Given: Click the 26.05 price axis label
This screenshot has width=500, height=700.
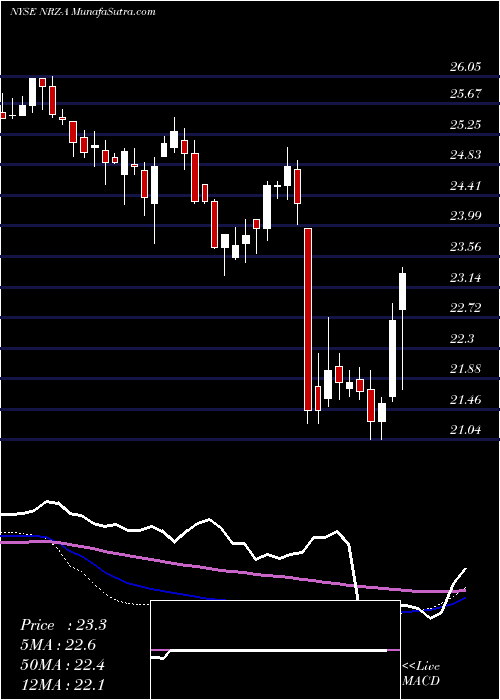Looking at the screenshot, I should [465, 67].
